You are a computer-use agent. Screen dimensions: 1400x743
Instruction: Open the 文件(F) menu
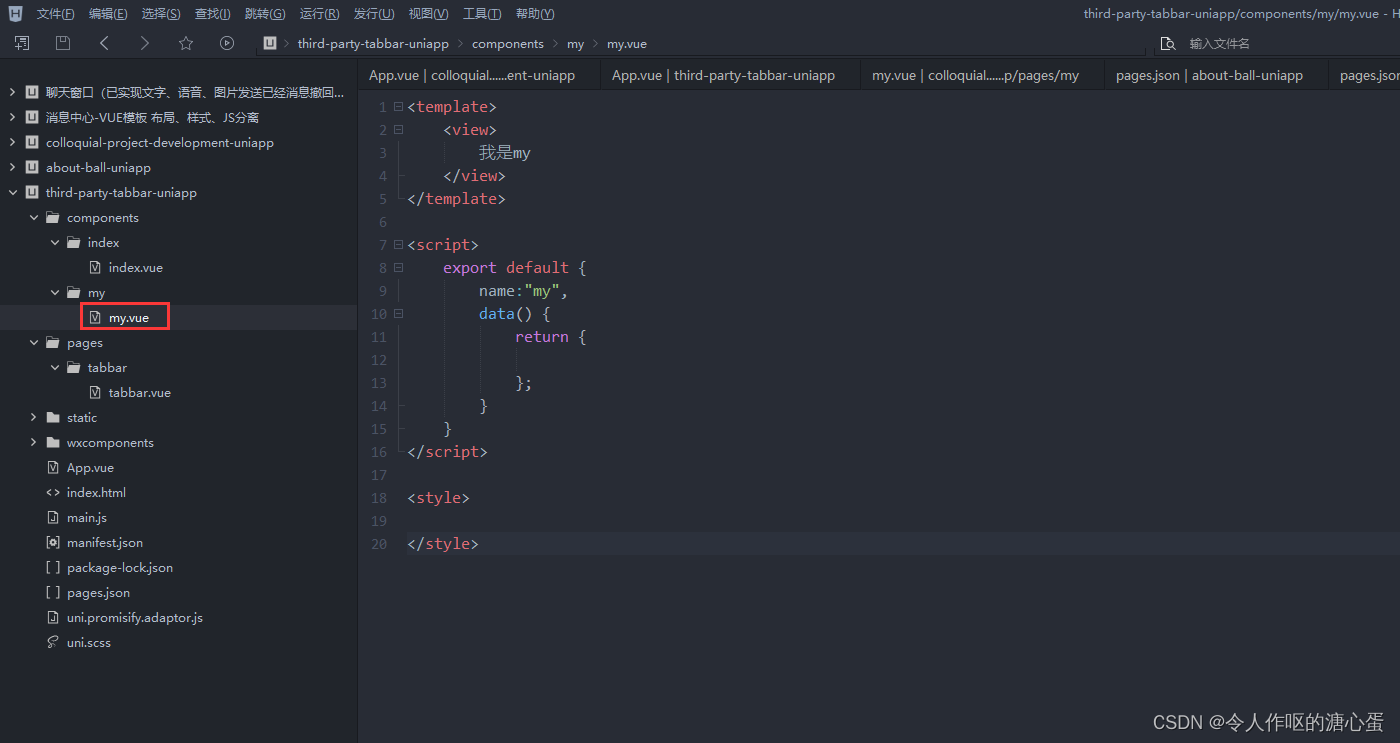(x=56, y=14)
